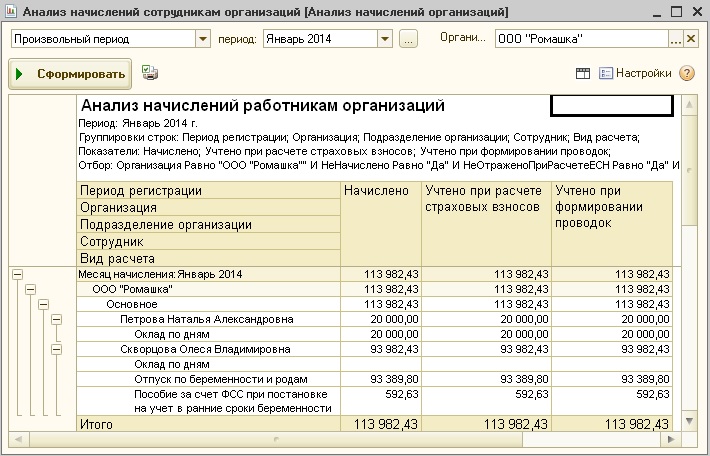
Task: Click the table layout icon left of Настройки
Action: (x=583, y=73)
